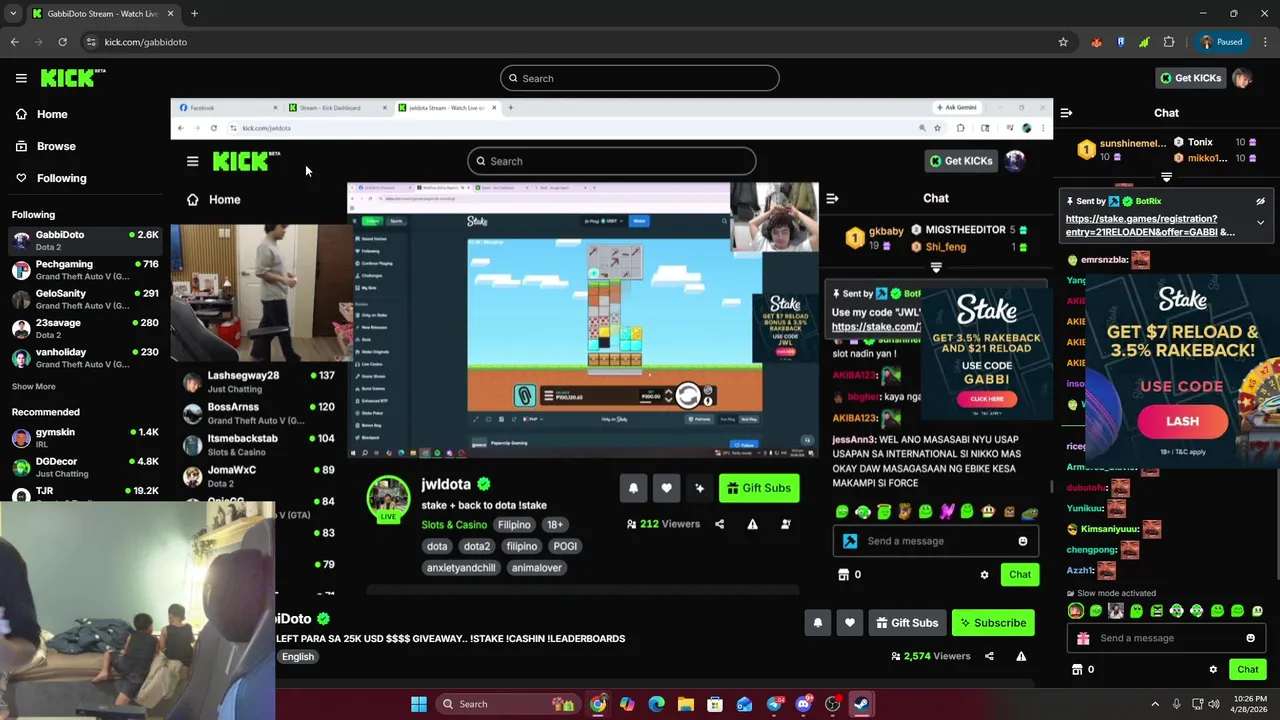The width and height of the screenshot is (1280, 720).
Task: Open the taskbar volume control
Action: click(1214, 704)
